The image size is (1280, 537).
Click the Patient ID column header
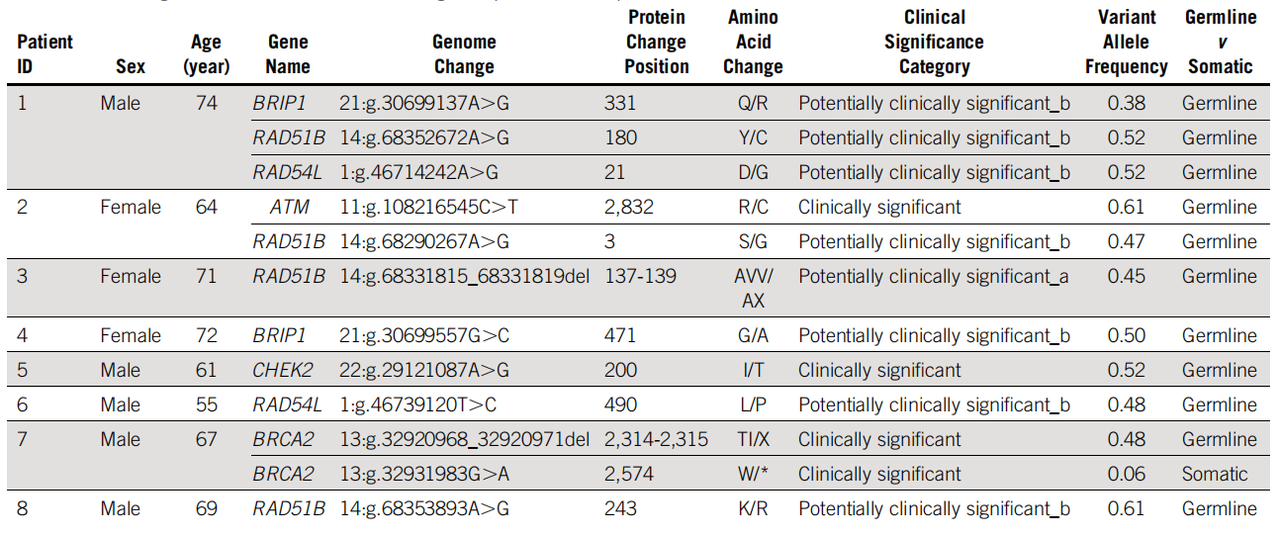(x=45, y=54)
